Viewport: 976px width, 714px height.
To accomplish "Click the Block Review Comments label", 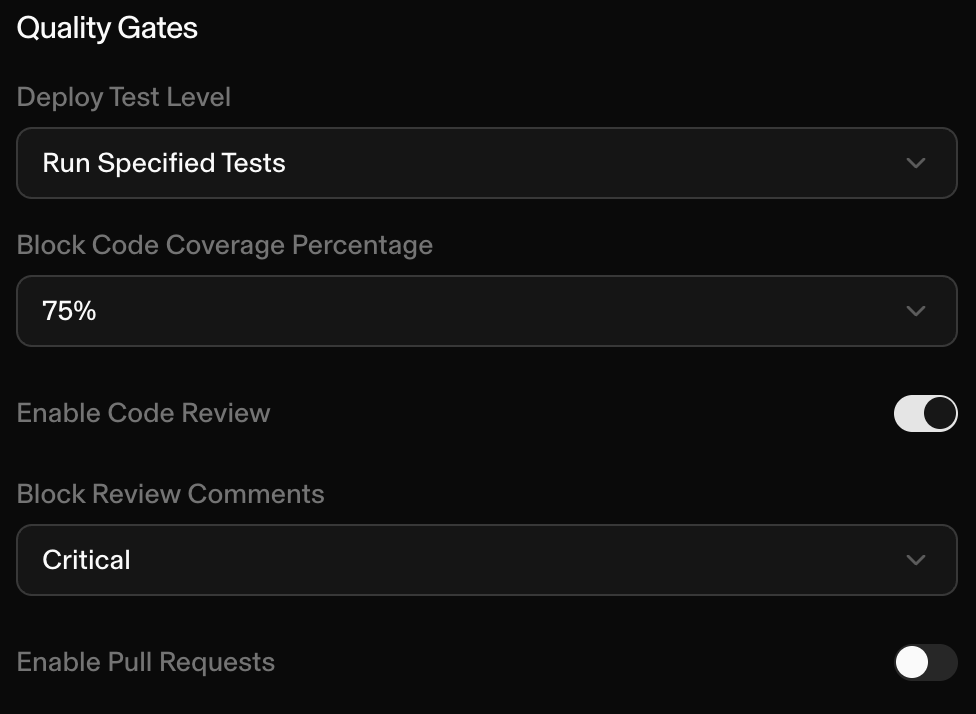I will pyautogui.click(x=171, y=494).
